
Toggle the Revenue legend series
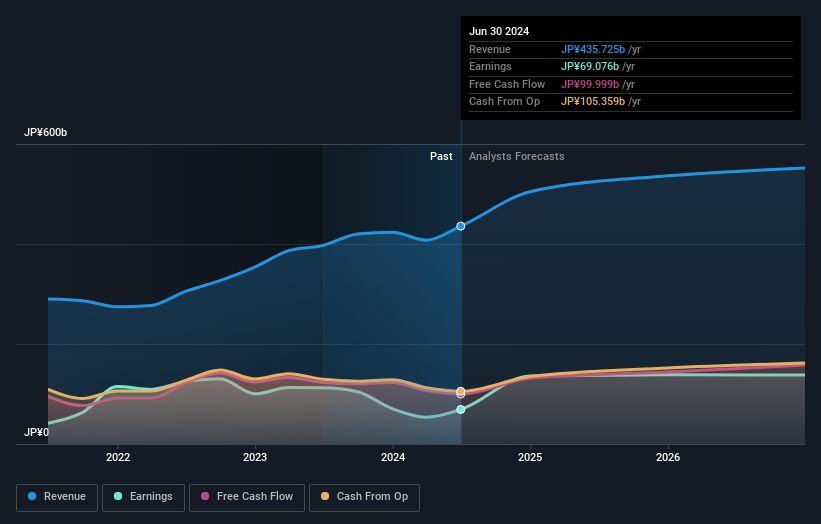tap(57, 497)
